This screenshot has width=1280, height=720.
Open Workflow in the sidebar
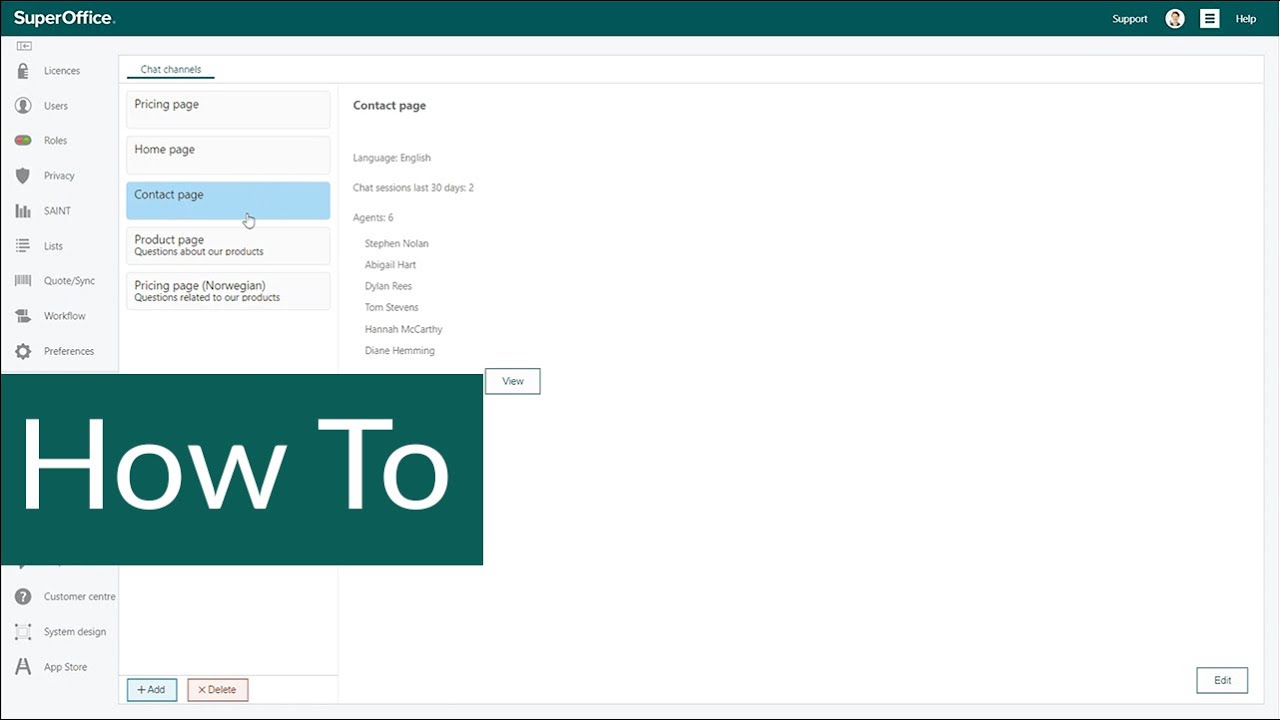65,316
